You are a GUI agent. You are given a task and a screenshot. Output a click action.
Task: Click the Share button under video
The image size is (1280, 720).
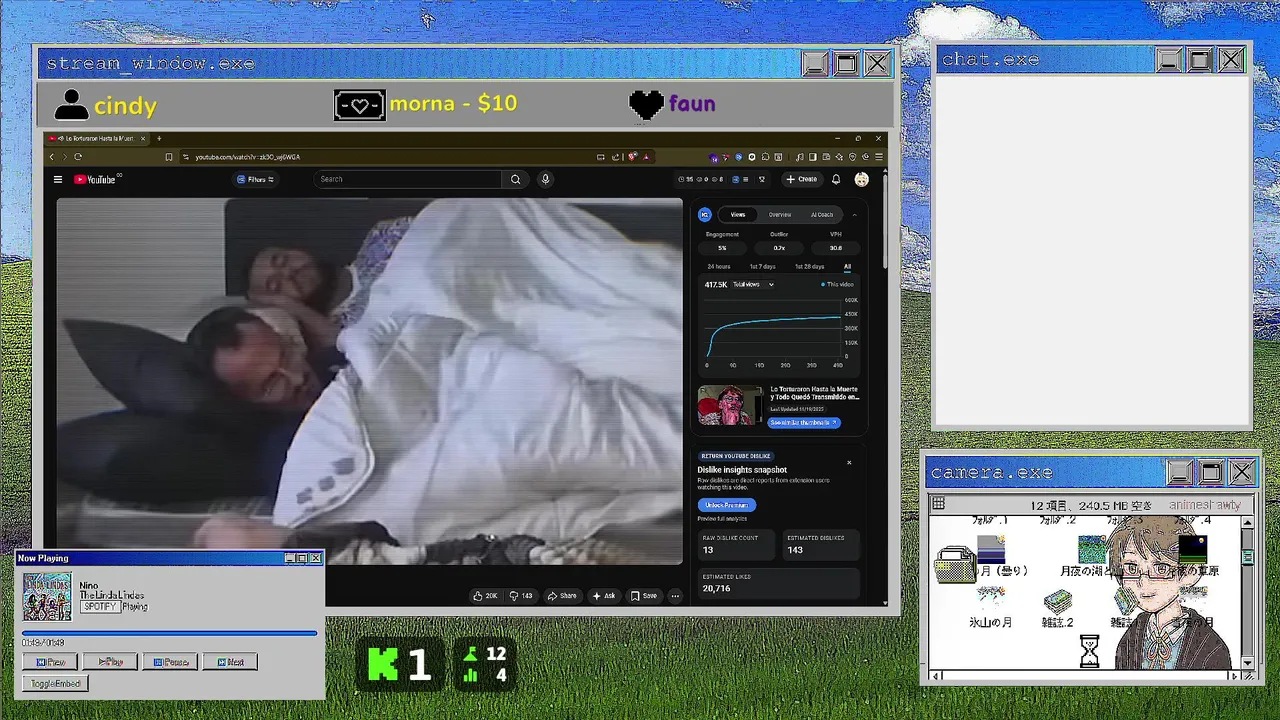(562, 596)
